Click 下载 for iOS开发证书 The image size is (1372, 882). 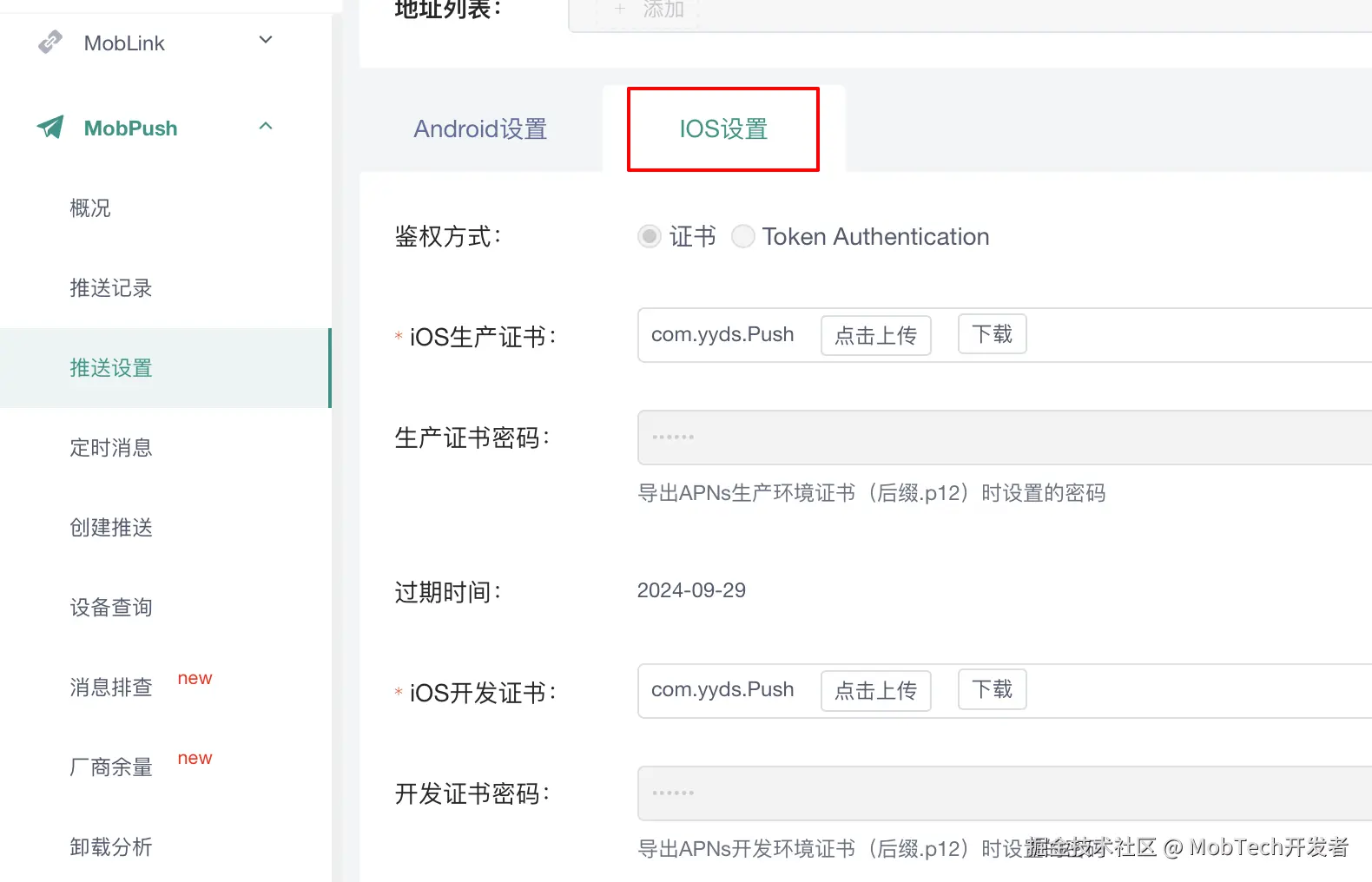pyautogui.click(x=993, y=689)
